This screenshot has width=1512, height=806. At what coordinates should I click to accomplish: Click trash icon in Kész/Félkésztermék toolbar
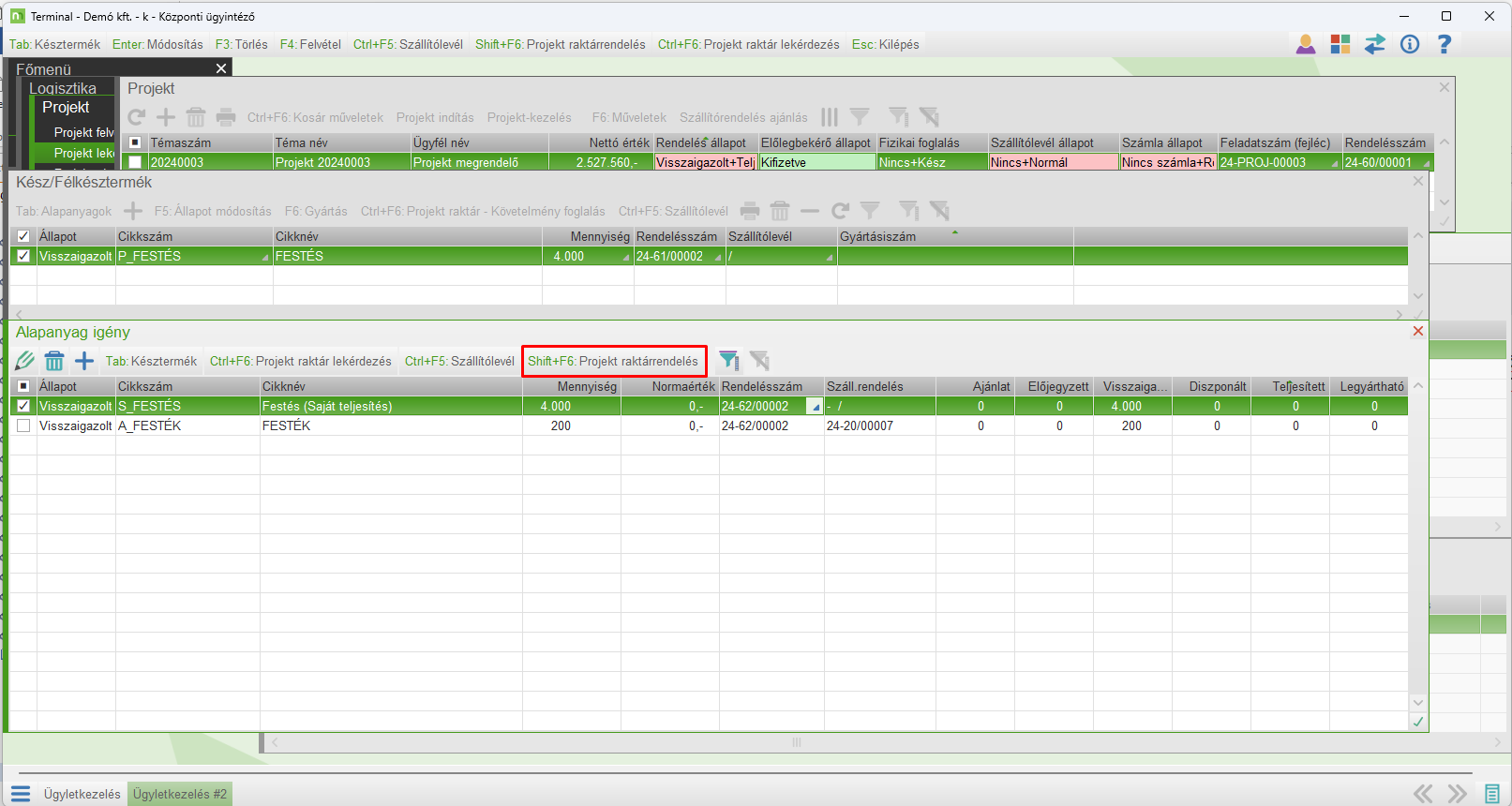[x=780, y=211]
